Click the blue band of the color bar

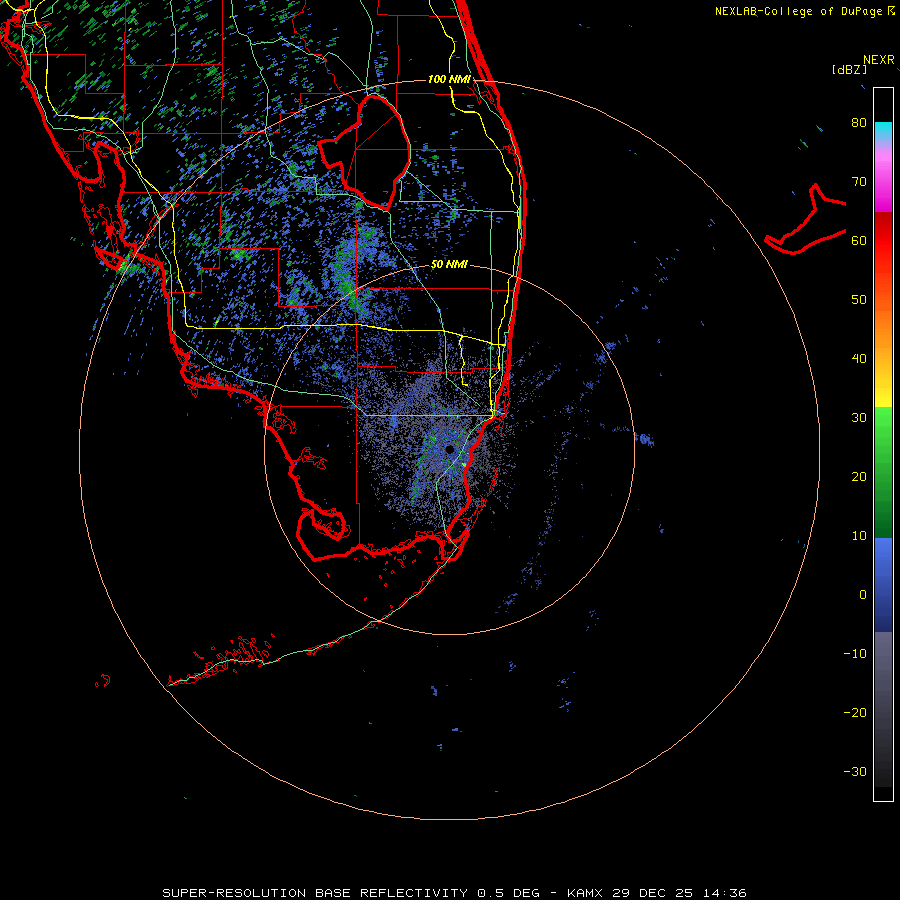click(883, 584)
